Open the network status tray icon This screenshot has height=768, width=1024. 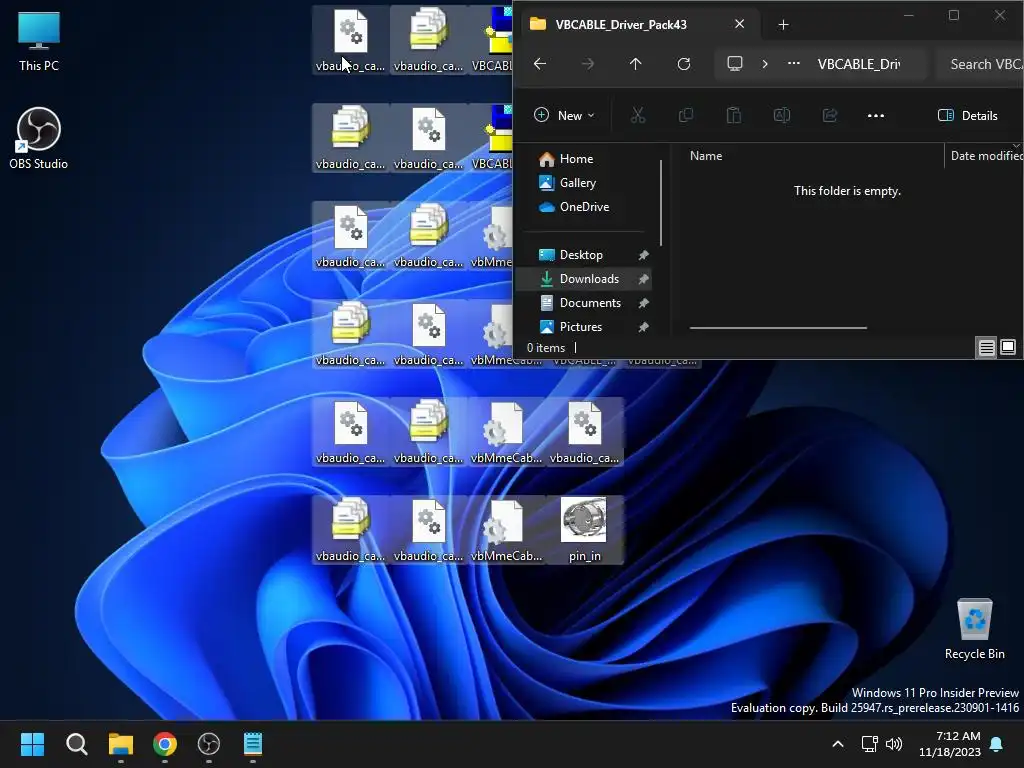click(869, 744)
